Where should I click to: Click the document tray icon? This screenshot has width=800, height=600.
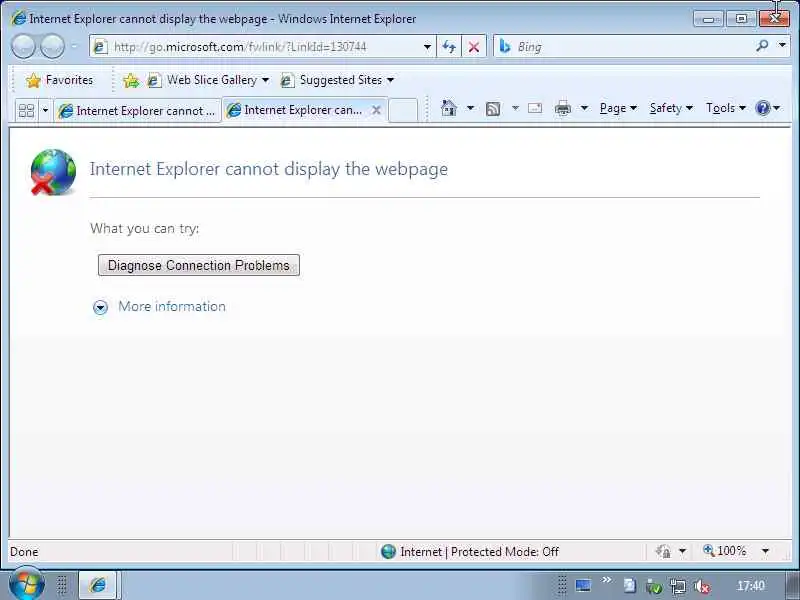point(630,586)
